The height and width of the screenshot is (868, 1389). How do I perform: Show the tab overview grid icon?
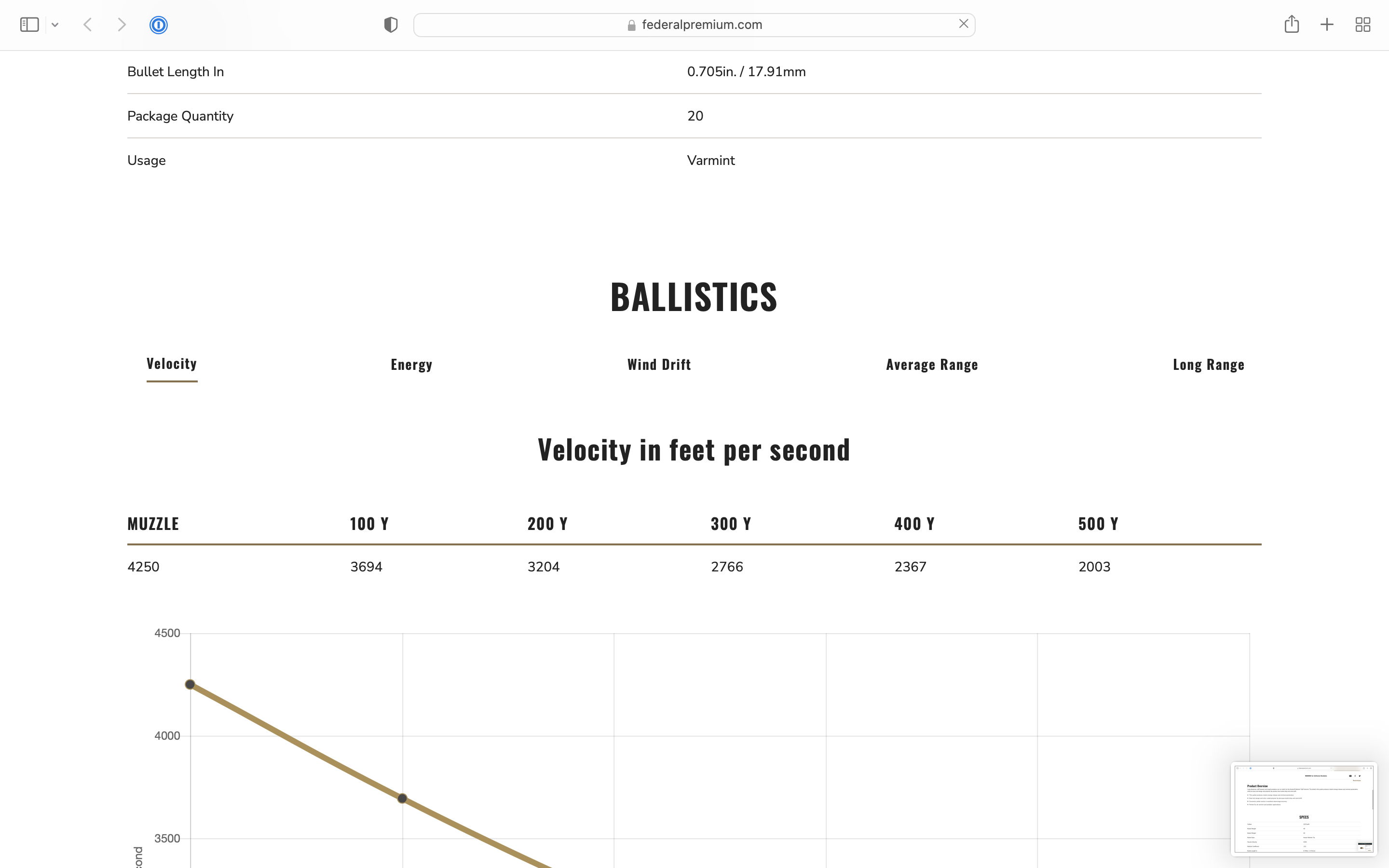pyautogui.click(x=1362, y=25)
